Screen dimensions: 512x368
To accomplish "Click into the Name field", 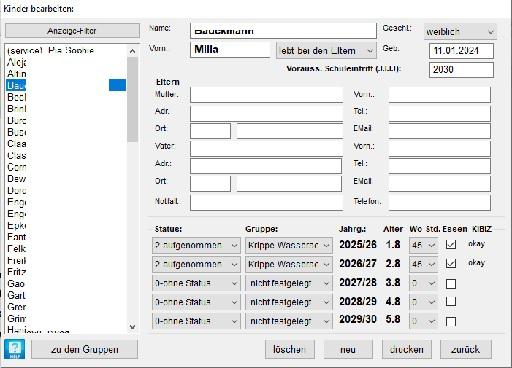I will click(283, 31).
